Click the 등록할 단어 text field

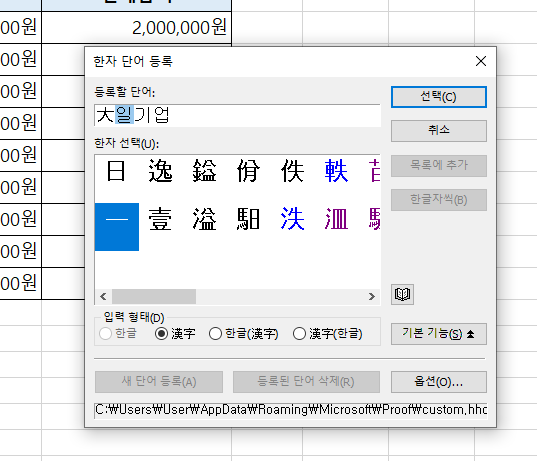pyautogui.click(x=237, y=115)
